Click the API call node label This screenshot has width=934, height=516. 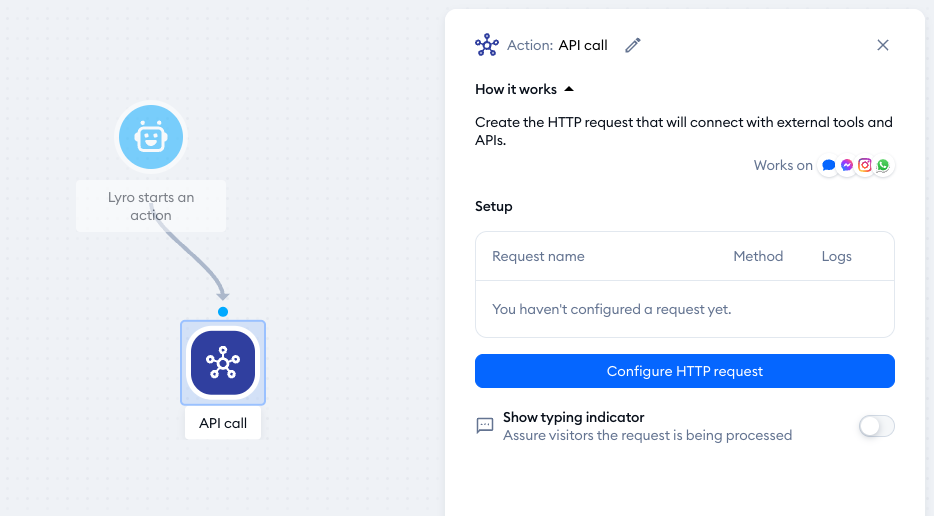click(x=223, y=423)
